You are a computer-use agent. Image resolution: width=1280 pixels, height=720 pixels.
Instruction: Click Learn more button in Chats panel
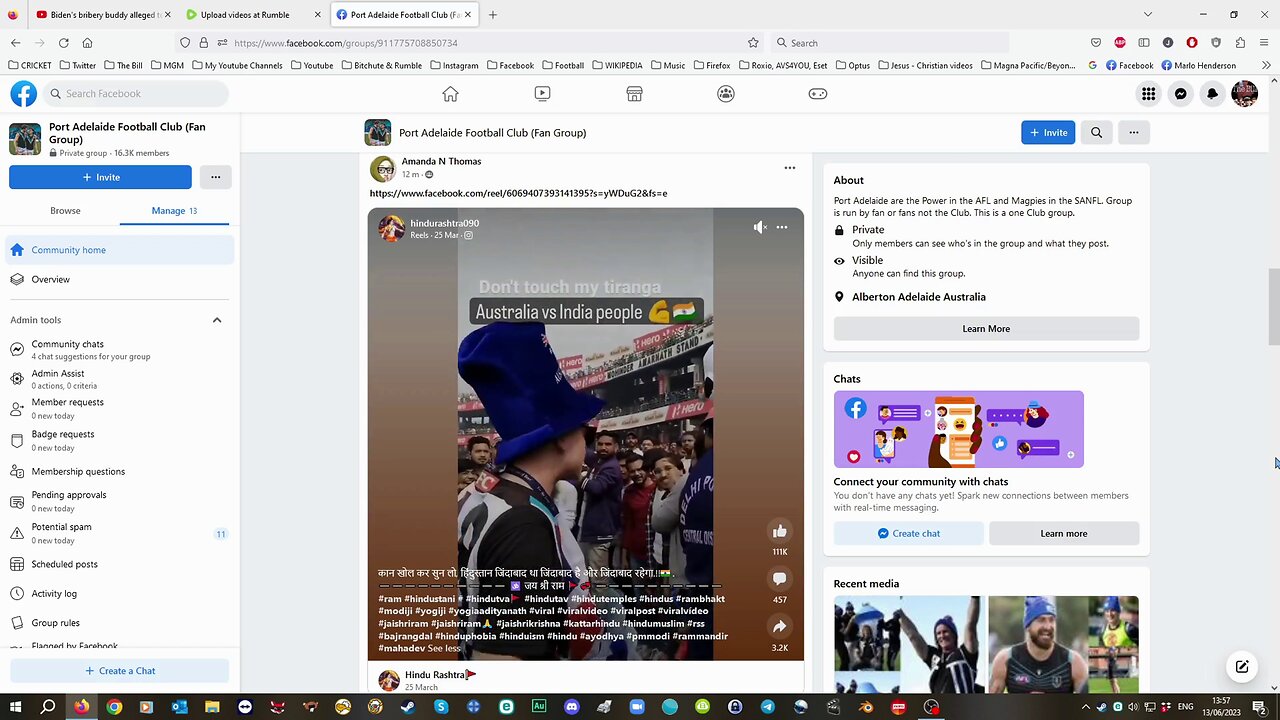(x=1064, y=533)
